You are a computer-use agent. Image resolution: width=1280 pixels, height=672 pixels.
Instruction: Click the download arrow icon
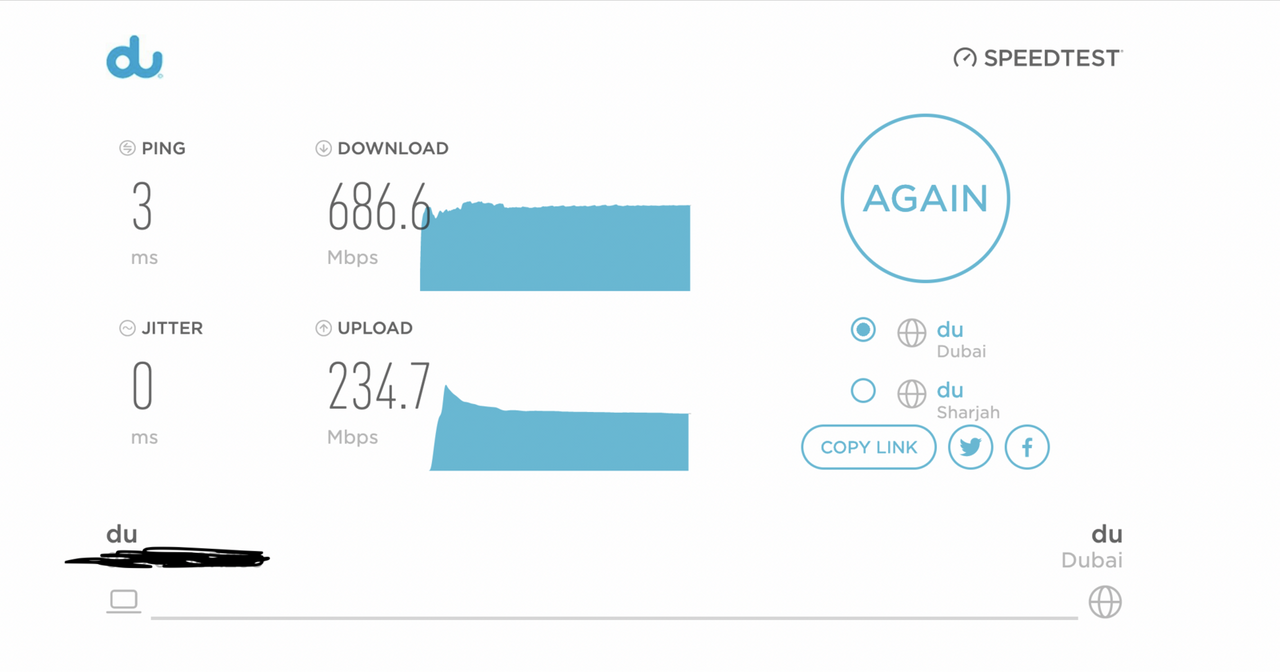(x=323, y=148)
